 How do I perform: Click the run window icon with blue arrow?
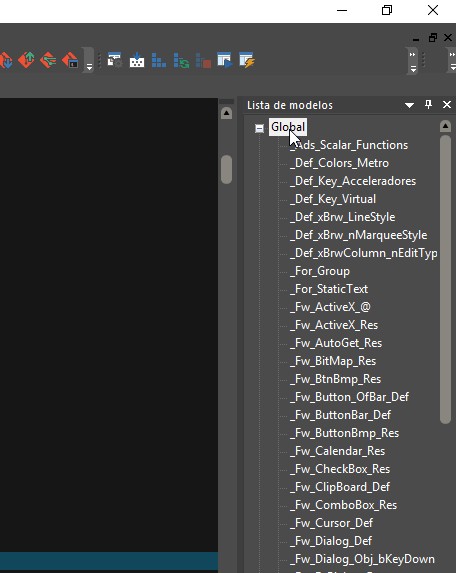(x=225, y=60)
